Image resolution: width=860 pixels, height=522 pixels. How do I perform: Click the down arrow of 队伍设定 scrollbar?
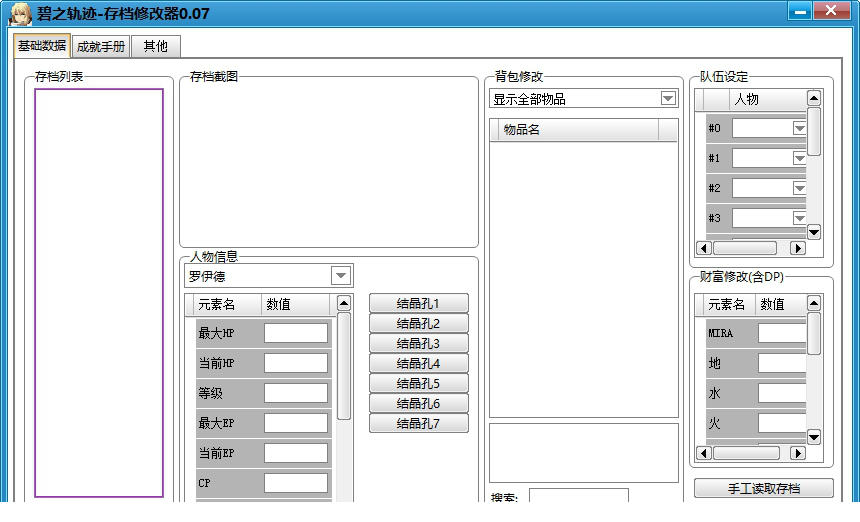pyautogui.click(x=814, y=232)
